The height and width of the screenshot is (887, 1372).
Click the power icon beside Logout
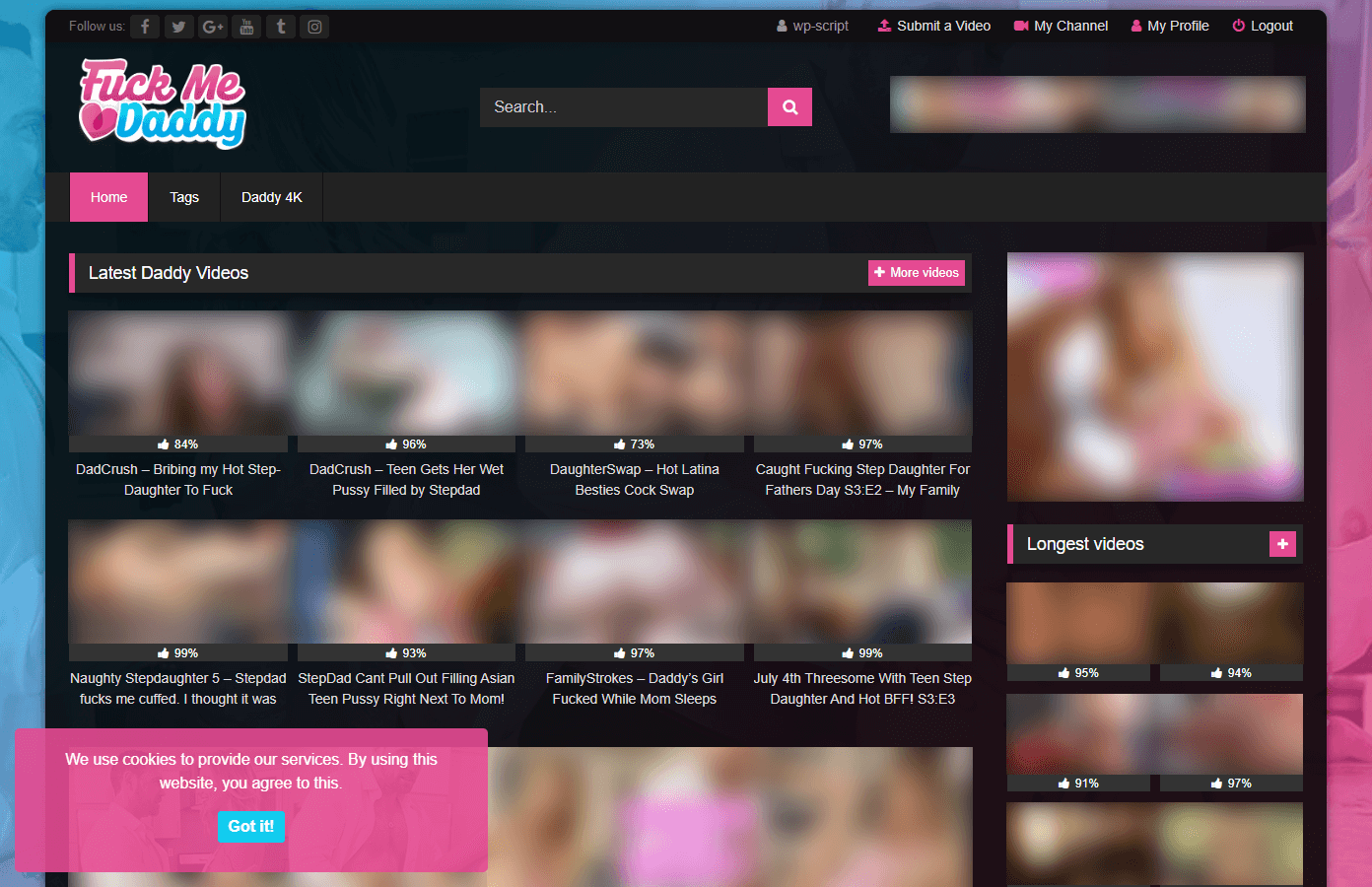coord(1239,26)
